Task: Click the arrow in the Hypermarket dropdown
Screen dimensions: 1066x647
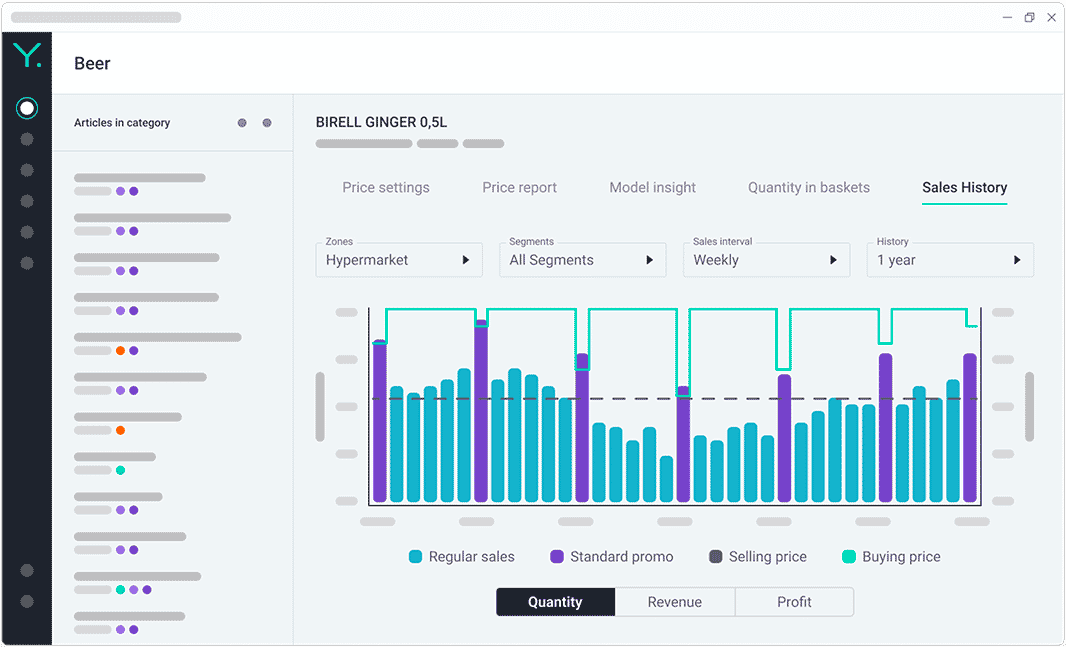Action: pos(466,260)
